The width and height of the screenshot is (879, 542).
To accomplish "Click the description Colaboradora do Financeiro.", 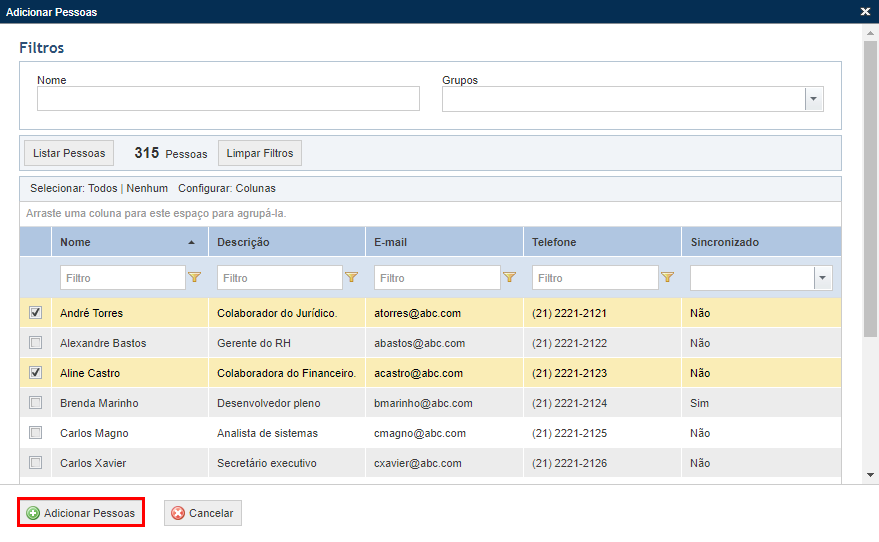I will coord(286,373).
